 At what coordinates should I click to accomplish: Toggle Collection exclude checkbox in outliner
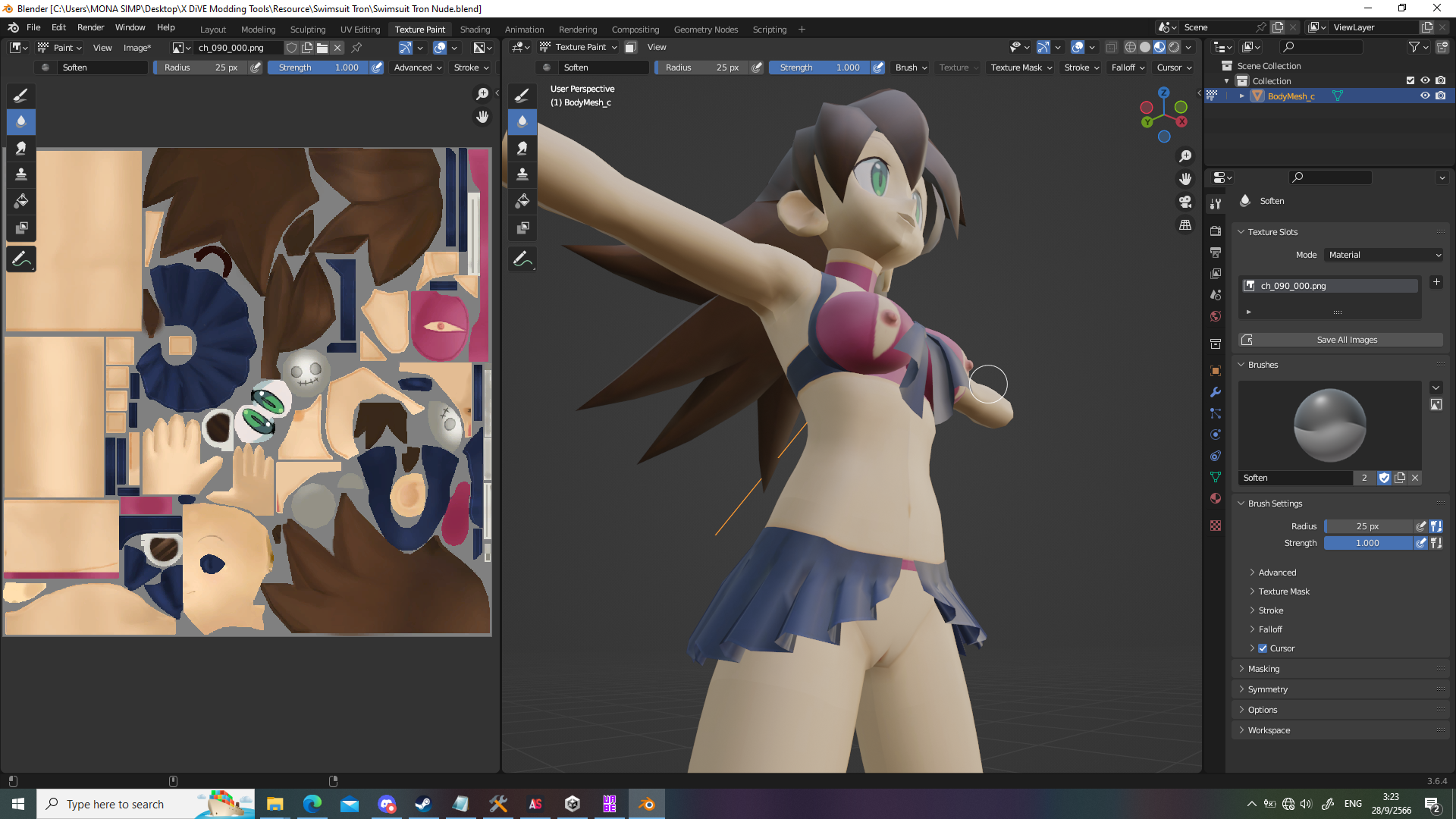pyautogui.click(x=1410, y=80)
